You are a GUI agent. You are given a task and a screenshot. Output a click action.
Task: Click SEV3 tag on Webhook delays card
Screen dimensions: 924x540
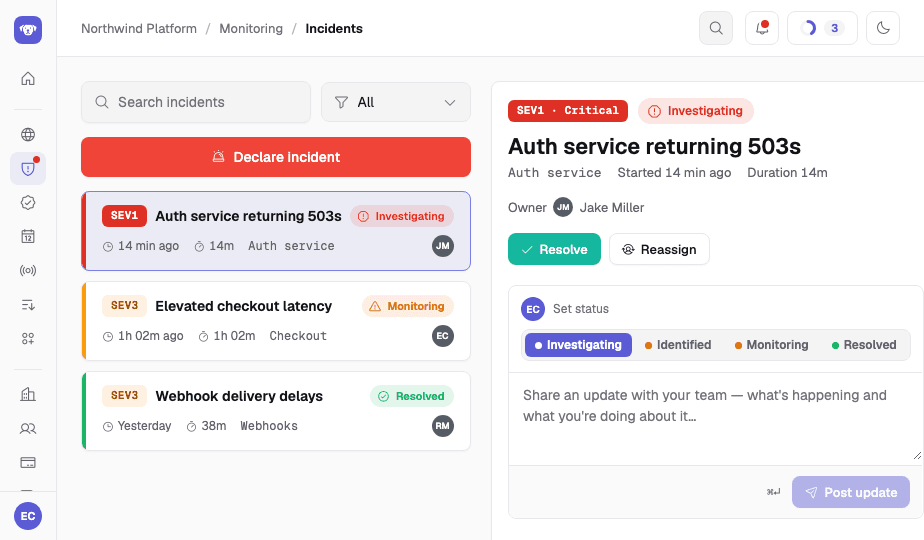click(x=124, y=396)
